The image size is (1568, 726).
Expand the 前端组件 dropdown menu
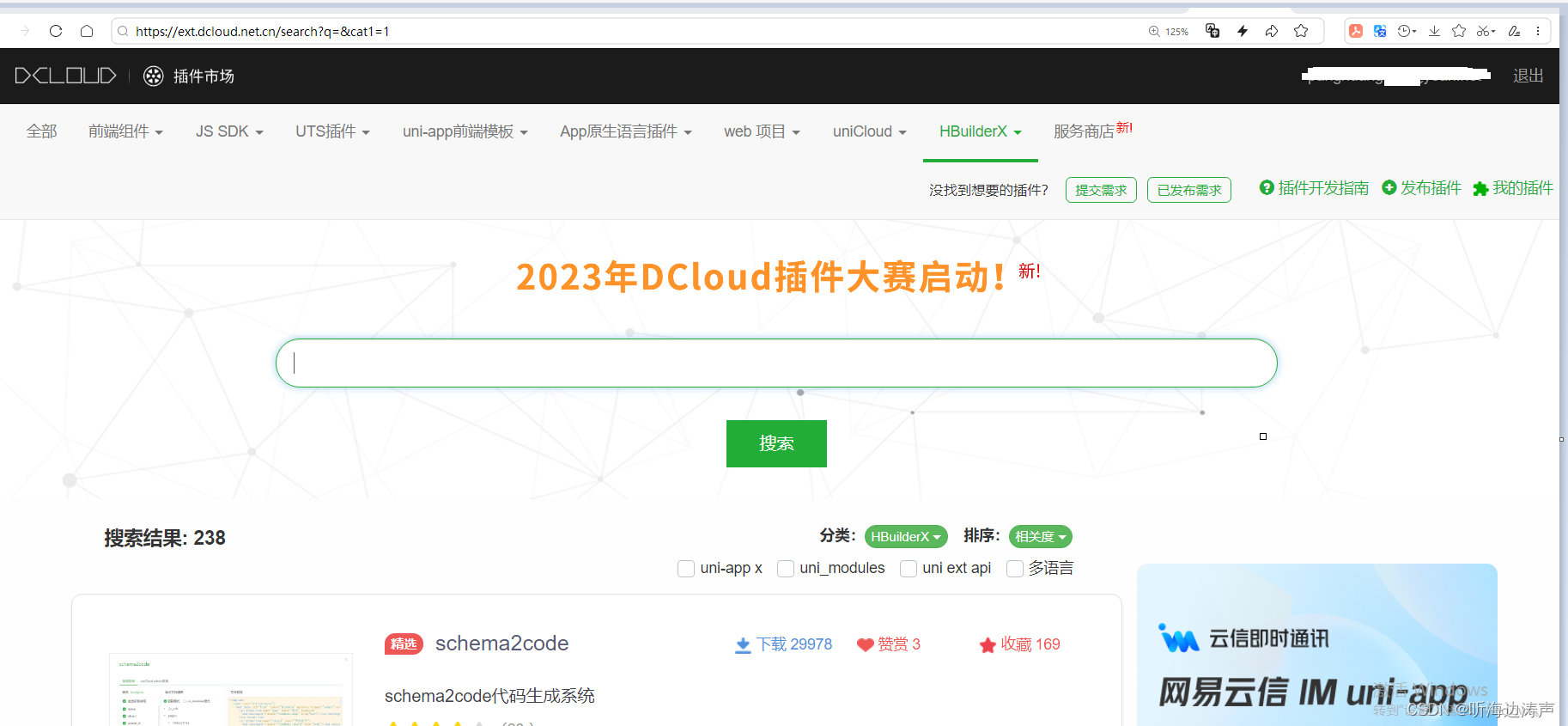(125, 131)
